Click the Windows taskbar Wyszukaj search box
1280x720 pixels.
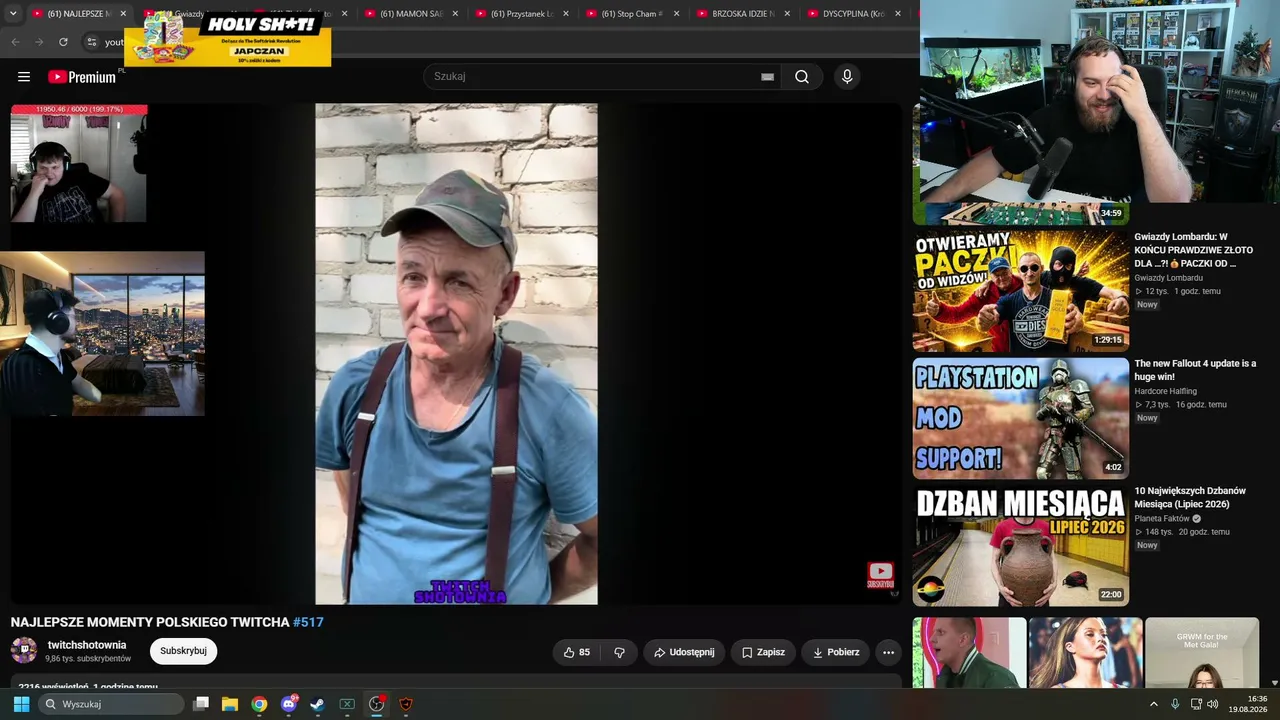coord(112,704)
